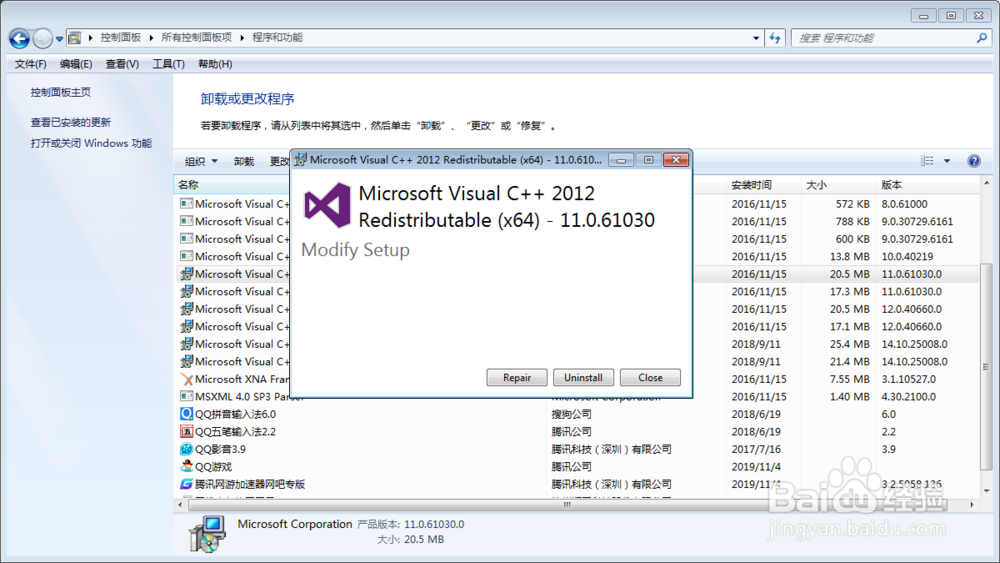Select QQ拼音输入法6.0 program icon
Viewport: 1000px width, 563px height.
tap(186, 414)
